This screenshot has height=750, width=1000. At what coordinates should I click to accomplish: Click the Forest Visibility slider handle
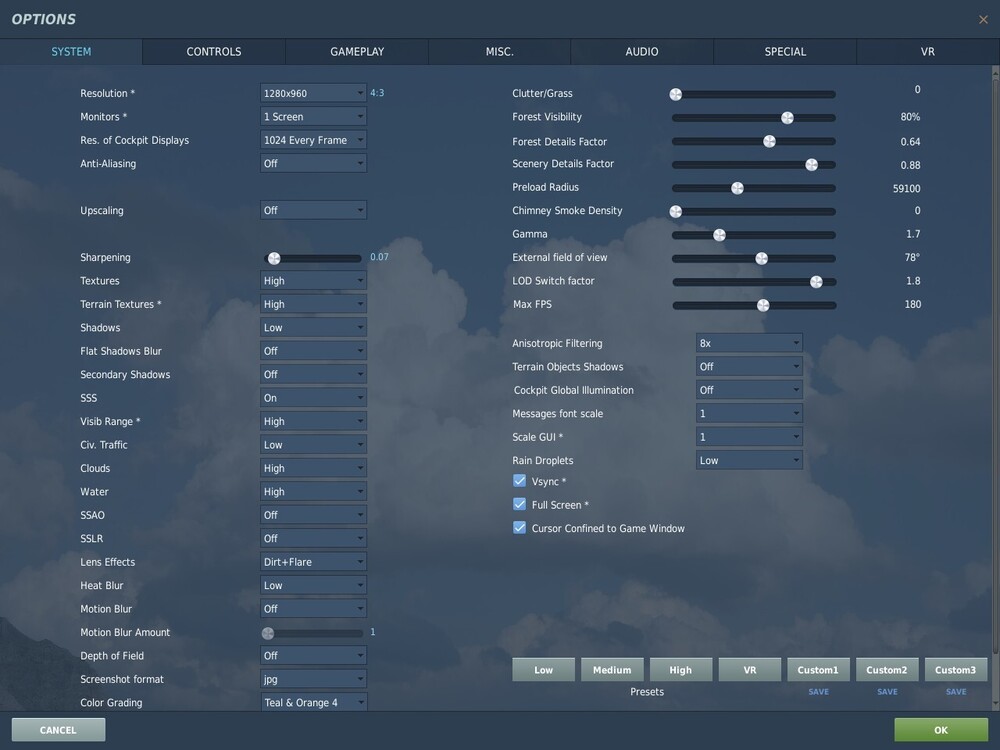787,118
